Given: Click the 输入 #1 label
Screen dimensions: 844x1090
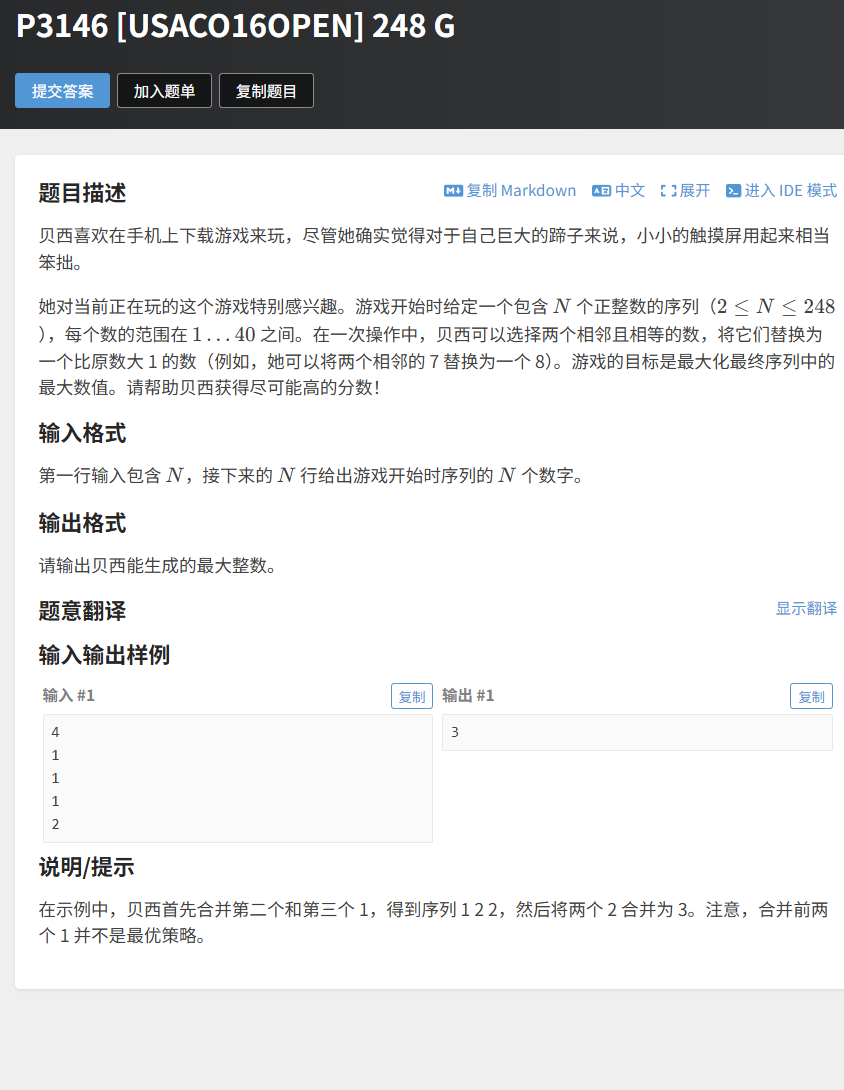Looking at the screenshot, I should (69, 695).
